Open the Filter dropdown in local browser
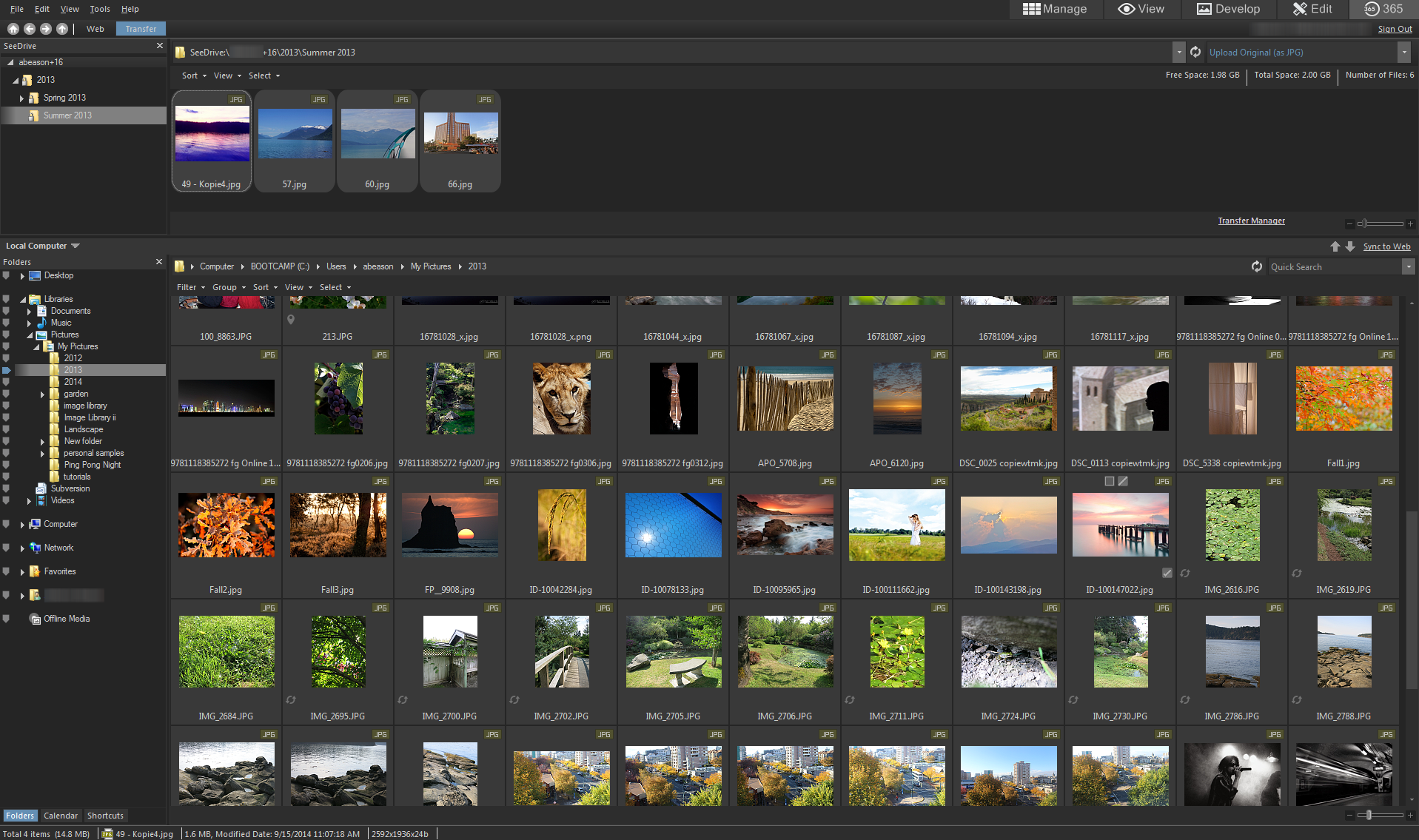 pyautogui.click(x=190, y=287)
